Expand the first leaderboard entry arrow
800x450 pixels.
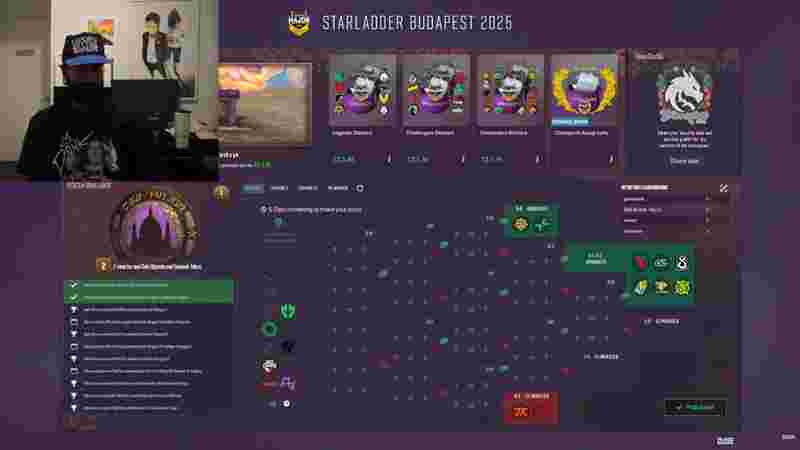pyautogui.click(x=708, y=199)
